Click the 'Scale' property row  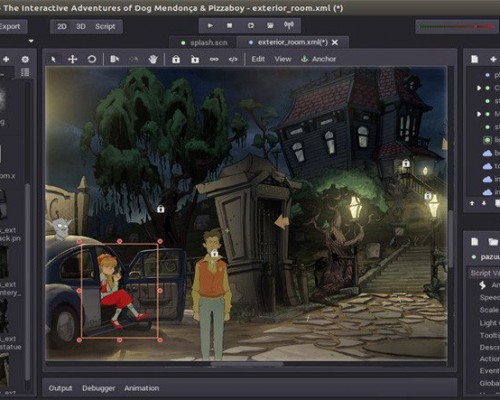[x=489, y=310]
